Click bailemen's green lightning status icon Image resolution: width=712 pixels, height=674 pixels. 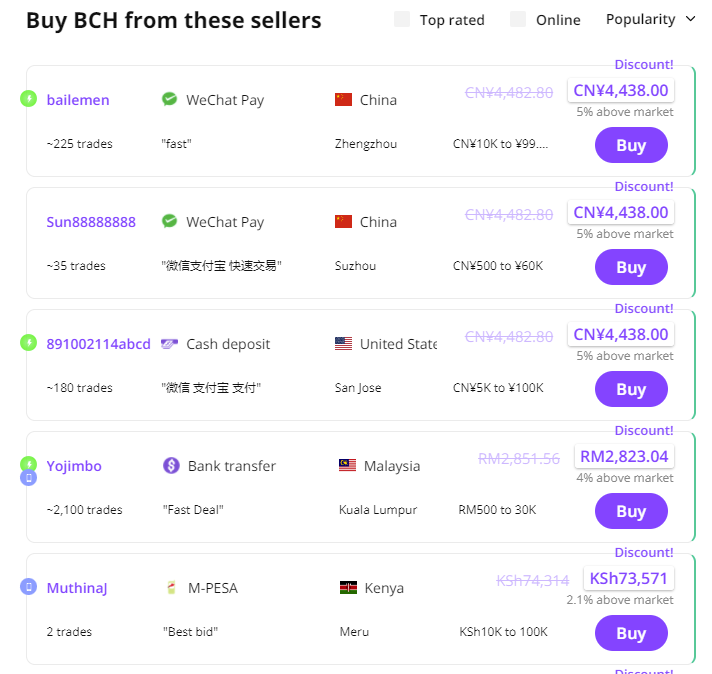pyautogui.click(x=29, y=99)
